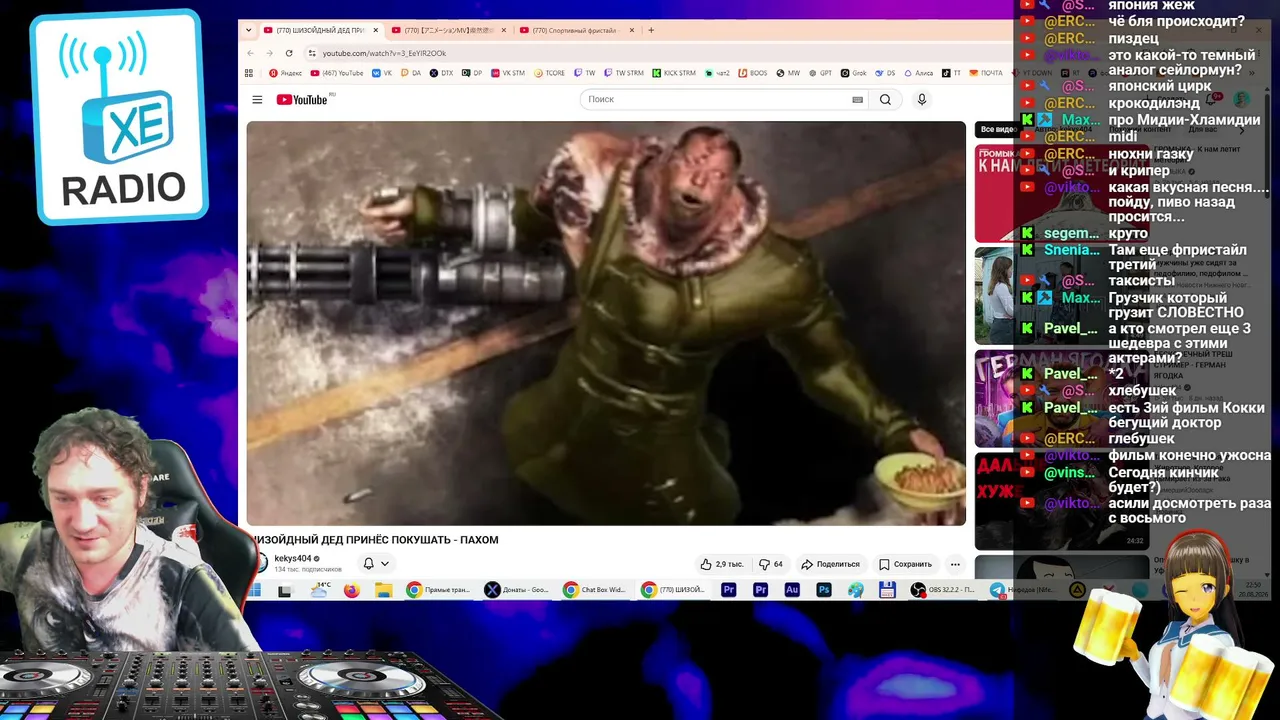The height and width of the screenshot is (720, 1280).
Task: Open the on-screen keyboard in the search box
Action: pyautogui.click(x=857, y=100)
